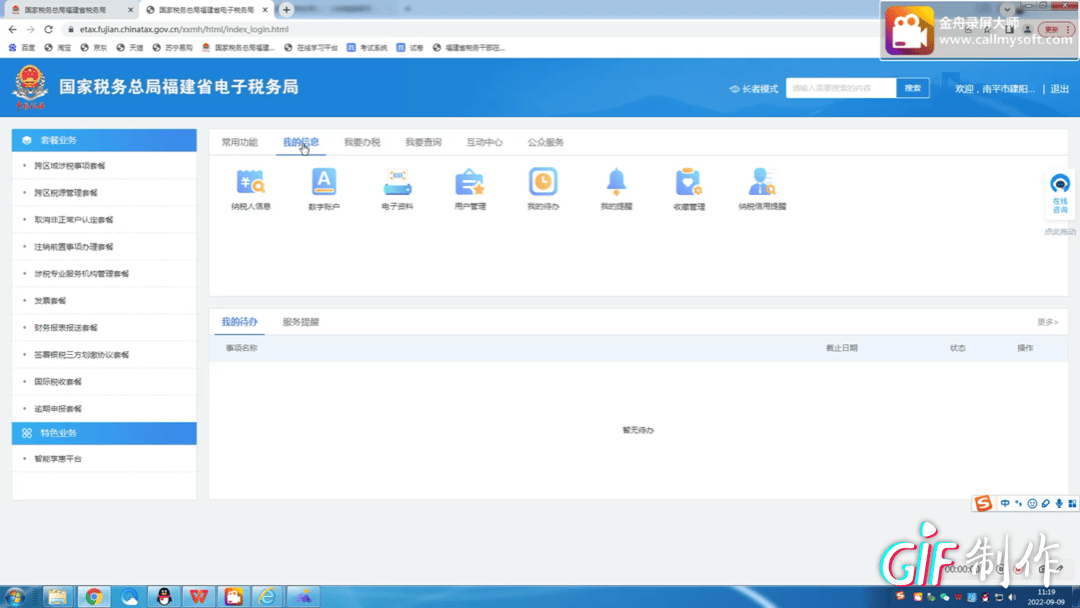Switch to the 常用功能 tab

tap(239, 143)
